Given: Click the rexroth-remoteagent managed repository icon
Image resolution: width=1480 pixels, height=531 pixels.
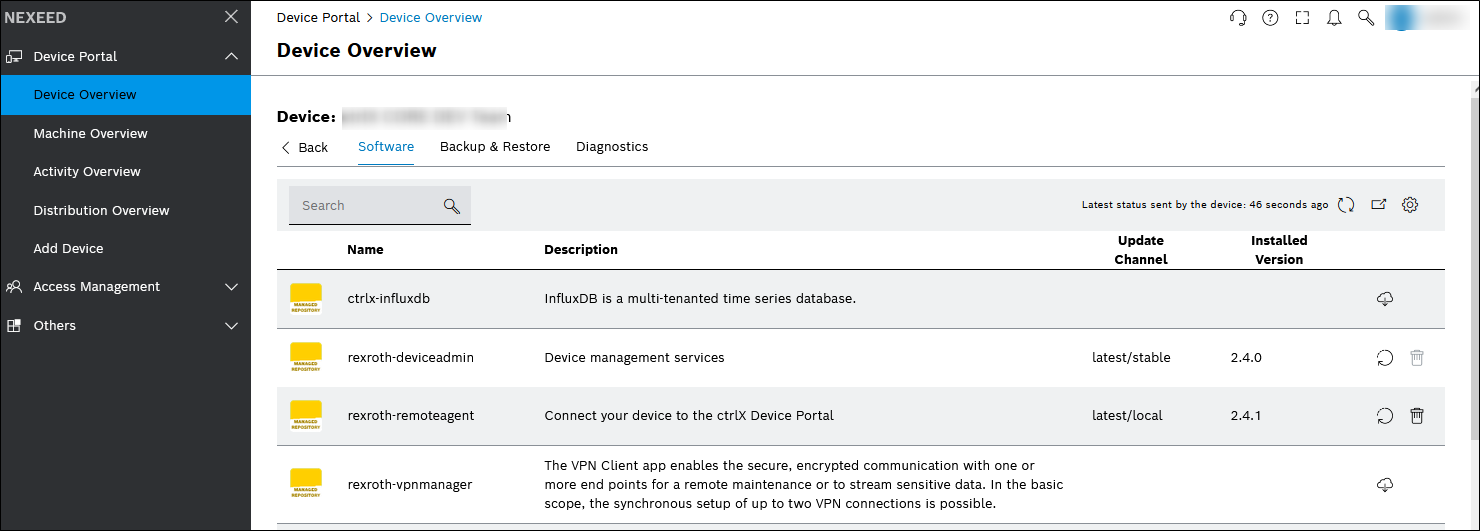Looking at the screenshot, I should pyautogui.click(x=306, y=416).
